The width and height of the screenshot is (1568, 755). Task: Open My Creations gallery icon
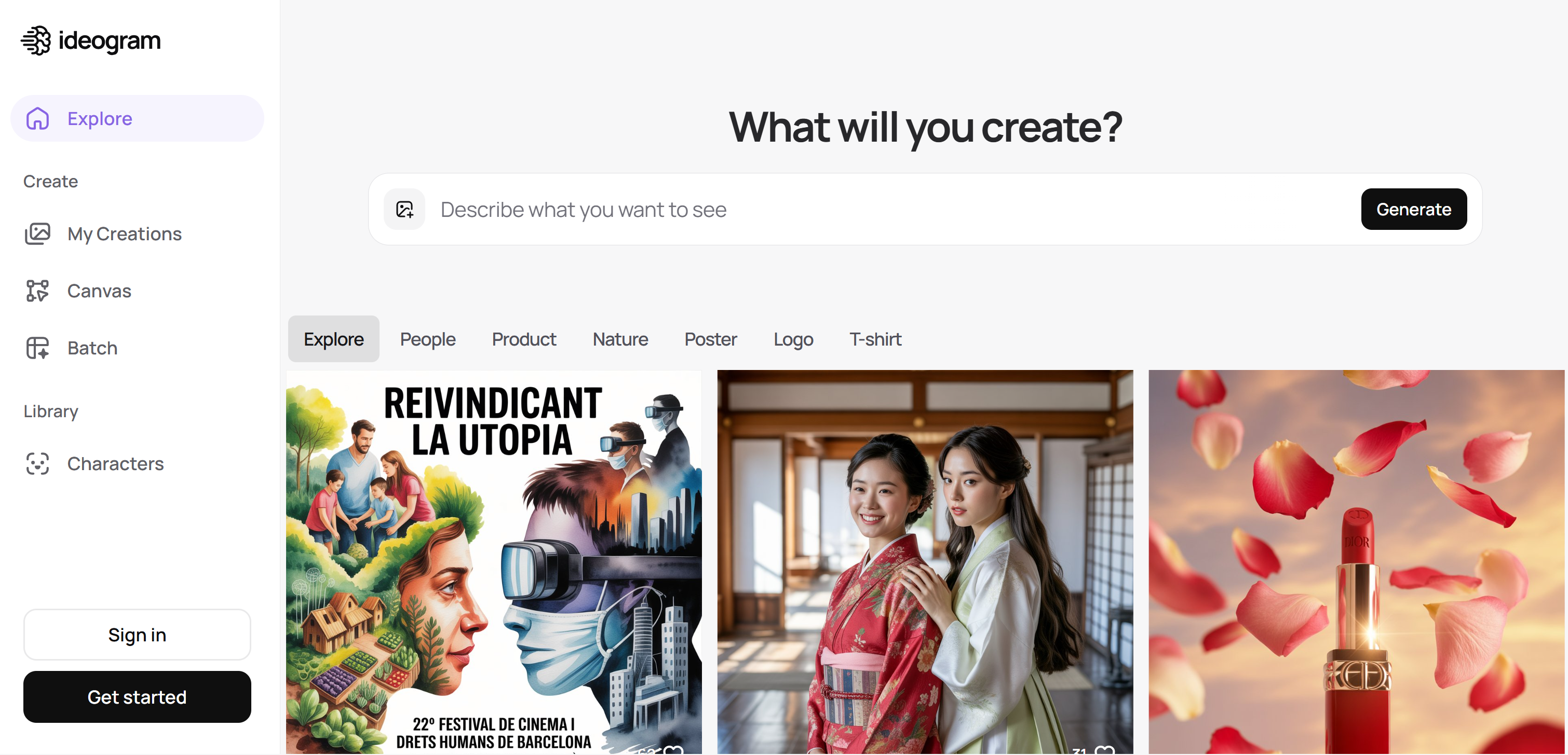[x=38, y=234]
